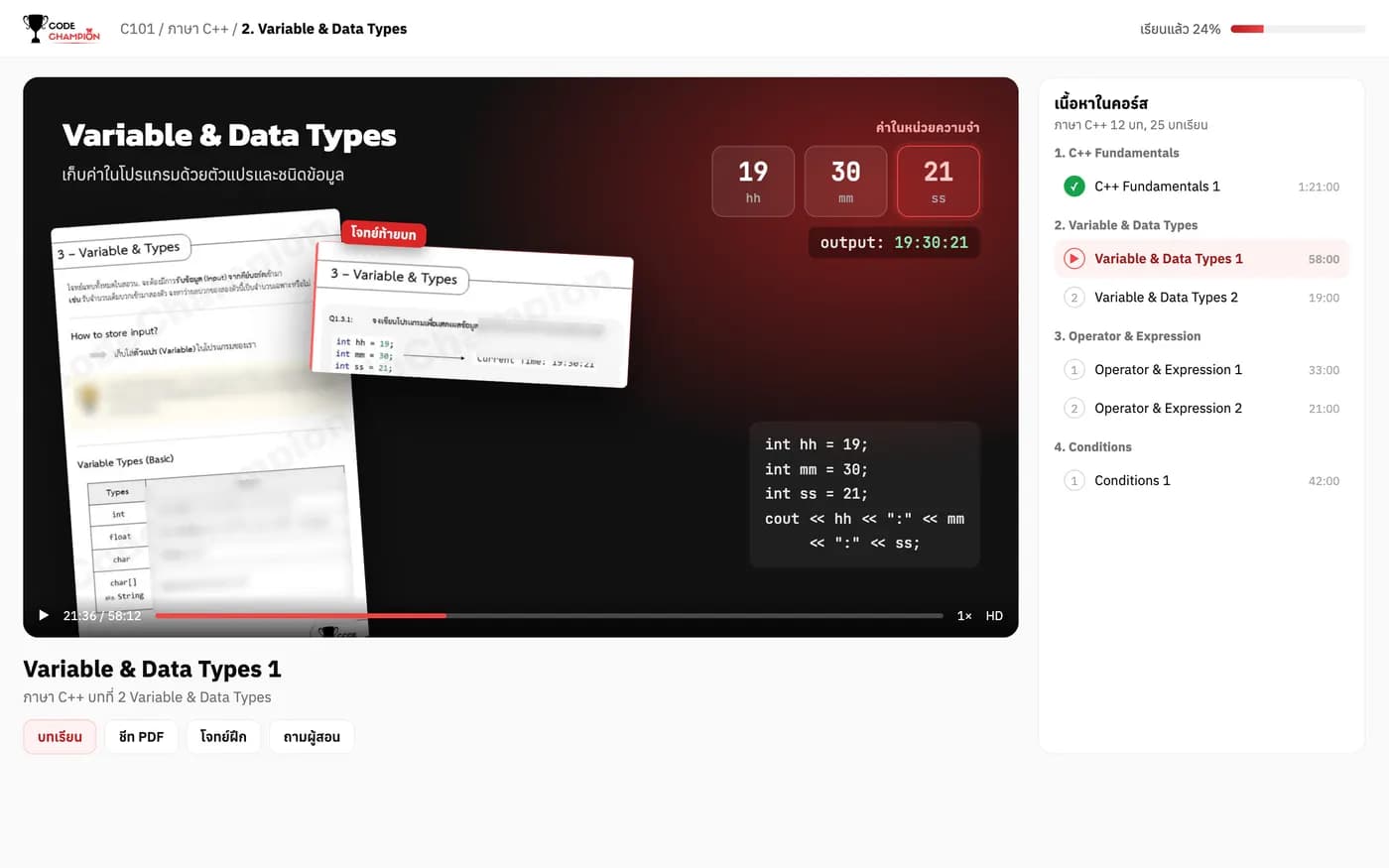Click the 2. Variable & Data Types breadcrumb text
Image resolution: width=1389 pixels, height=868 pixels.
324,29
